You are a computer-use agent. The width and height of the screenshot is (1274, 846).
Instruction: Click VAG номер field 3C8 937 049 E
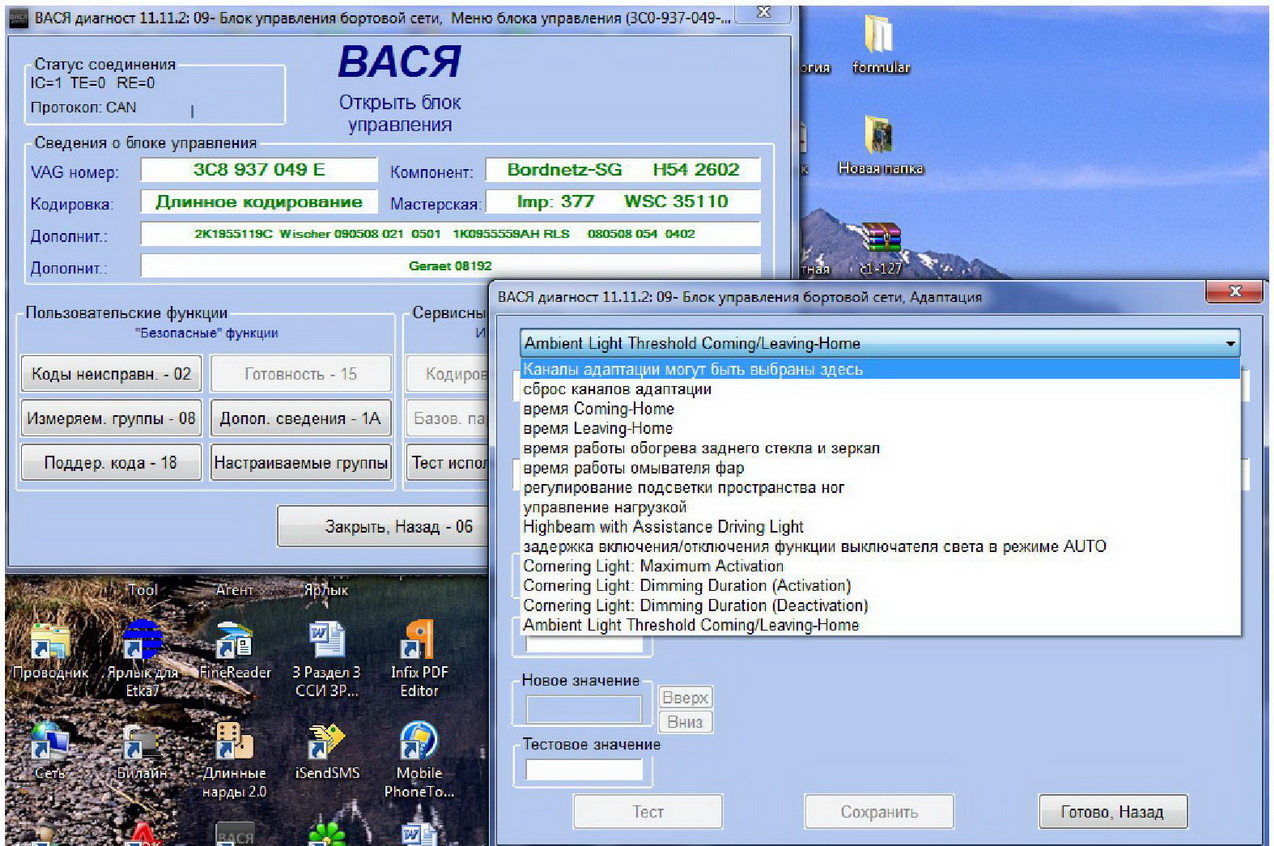pyautogui.click(x=259, y=170)
